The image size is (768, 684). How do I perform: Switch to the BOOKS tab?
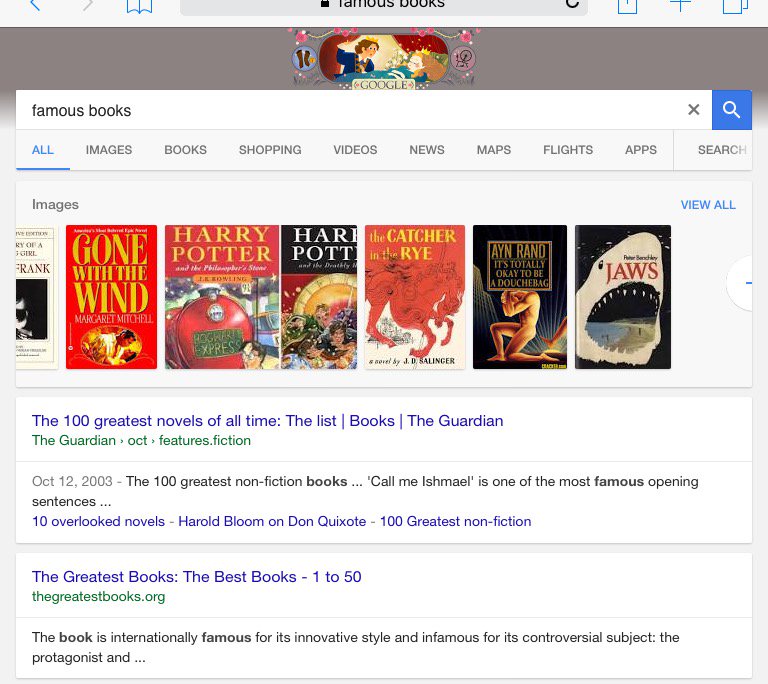pyautogui.click(x=186, y=150)
